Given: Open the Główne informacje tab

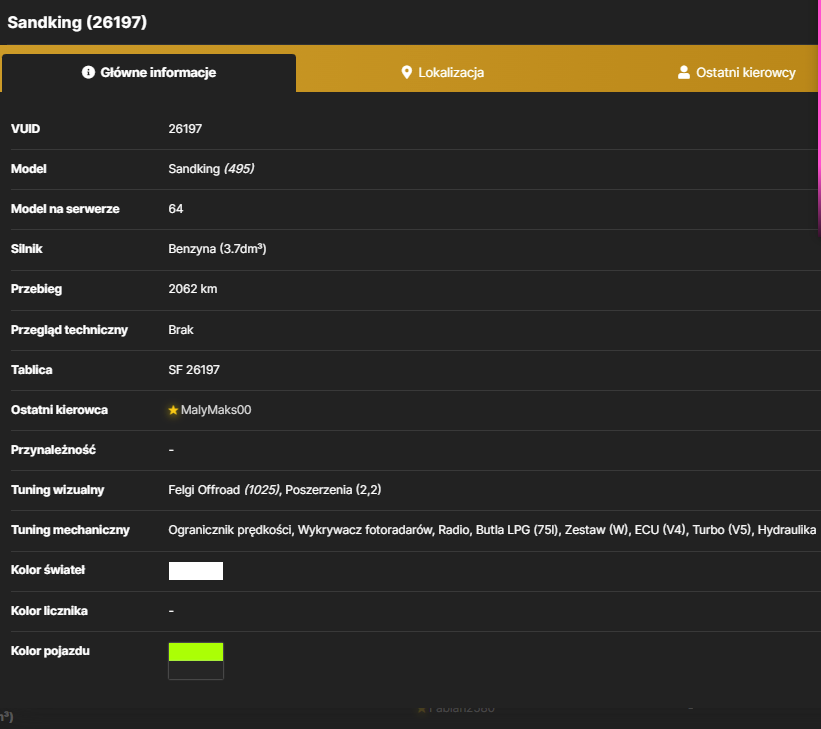Looking at the screenshot, I should pos(149,73).
